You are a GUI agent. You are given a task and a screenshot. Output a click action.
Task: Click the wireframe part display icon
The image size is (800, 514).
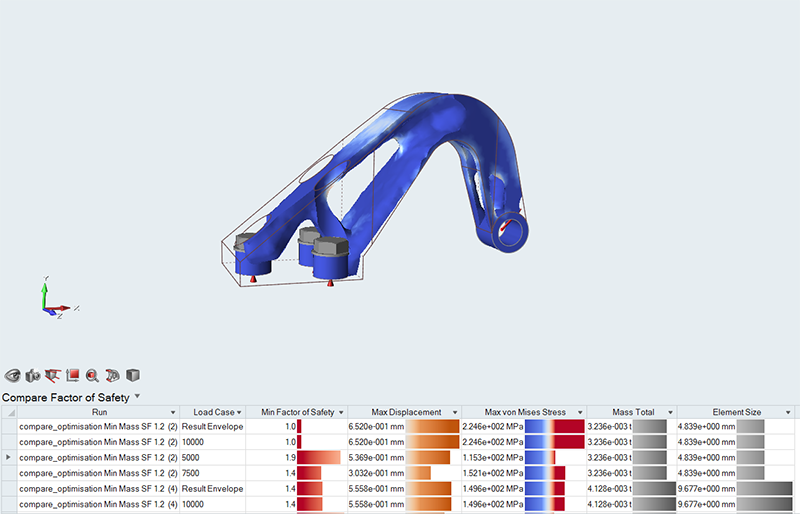[112, 376]
